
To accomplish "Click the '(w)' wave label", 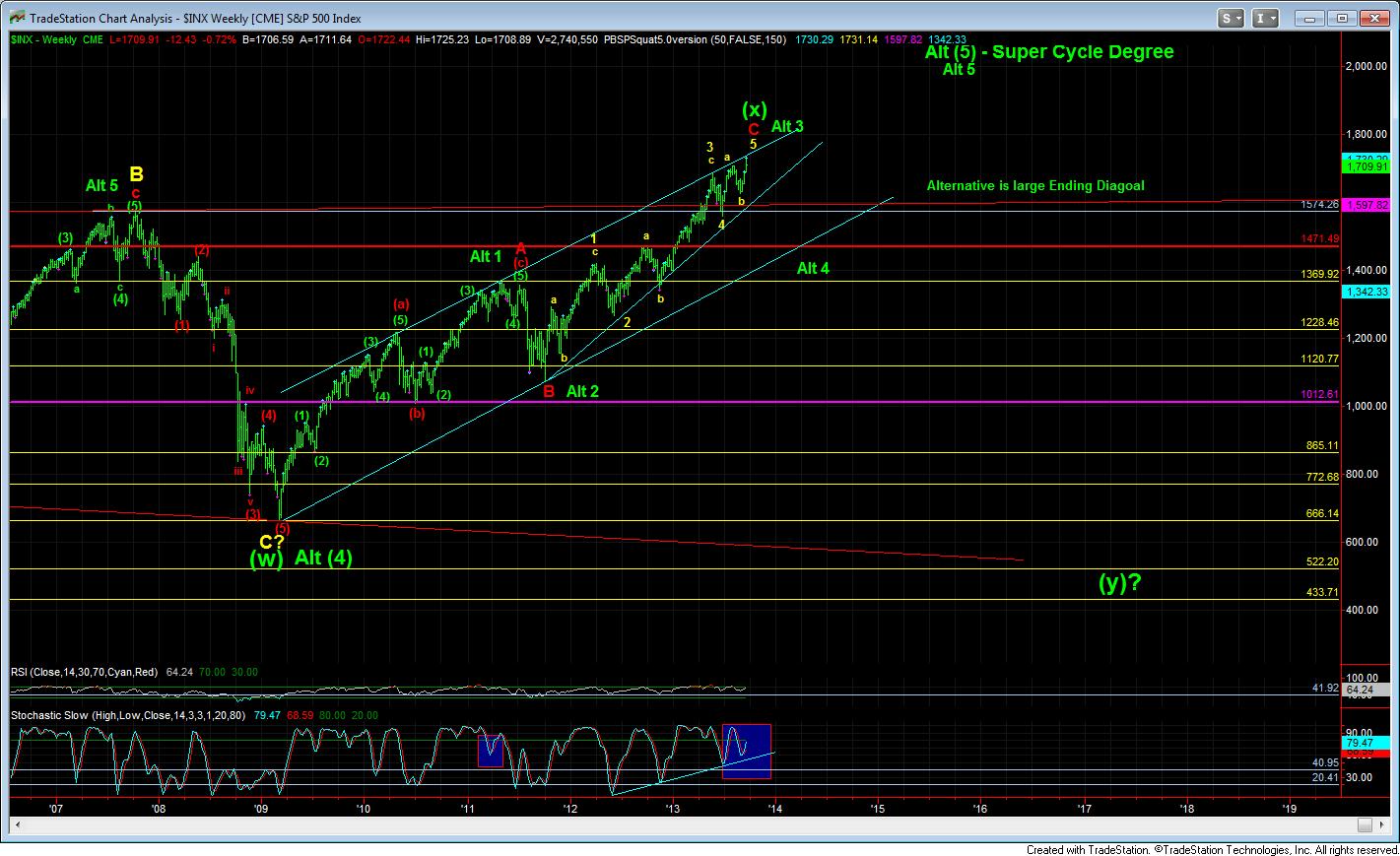I will 266,559.
